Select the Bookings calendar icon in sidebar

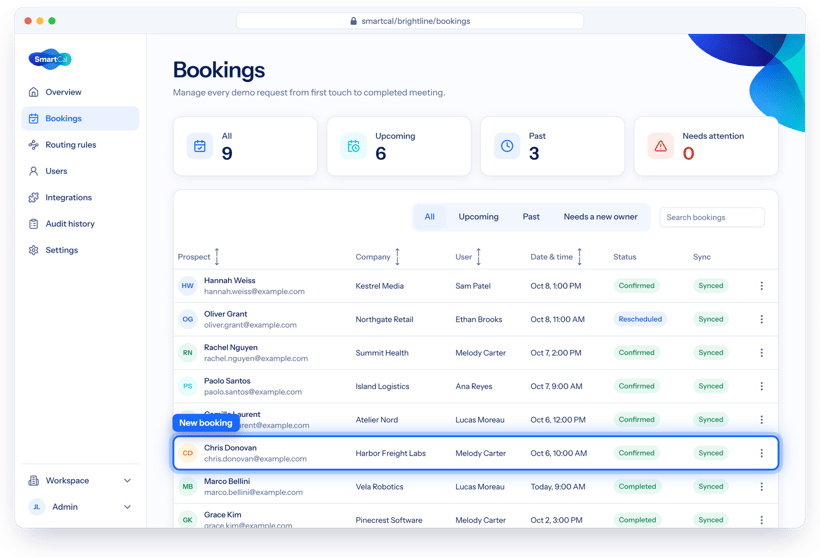click(33, 119)
